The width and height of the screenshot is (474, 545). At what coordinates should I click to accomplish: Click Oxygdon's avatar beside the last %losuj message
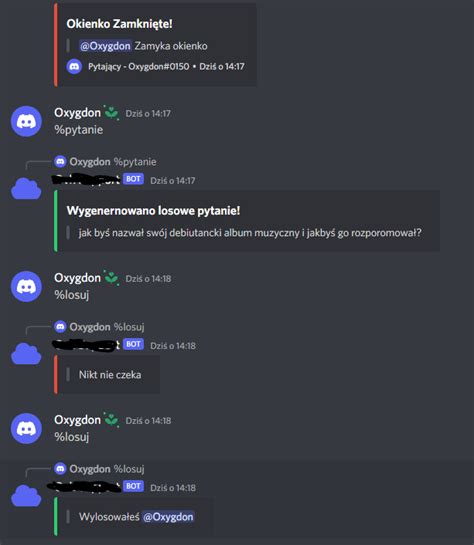click(26, 429)
